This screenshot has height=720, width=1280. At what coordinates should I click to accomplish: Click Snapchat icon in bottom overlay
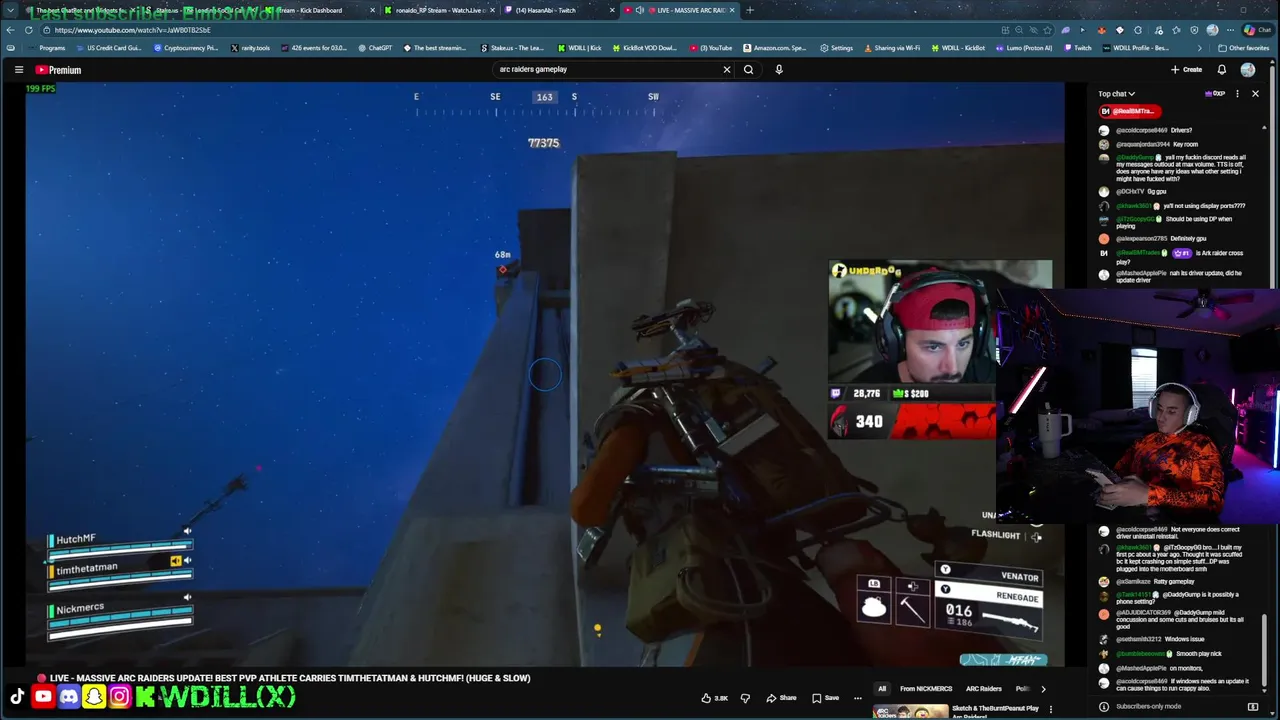coord(94,697)
